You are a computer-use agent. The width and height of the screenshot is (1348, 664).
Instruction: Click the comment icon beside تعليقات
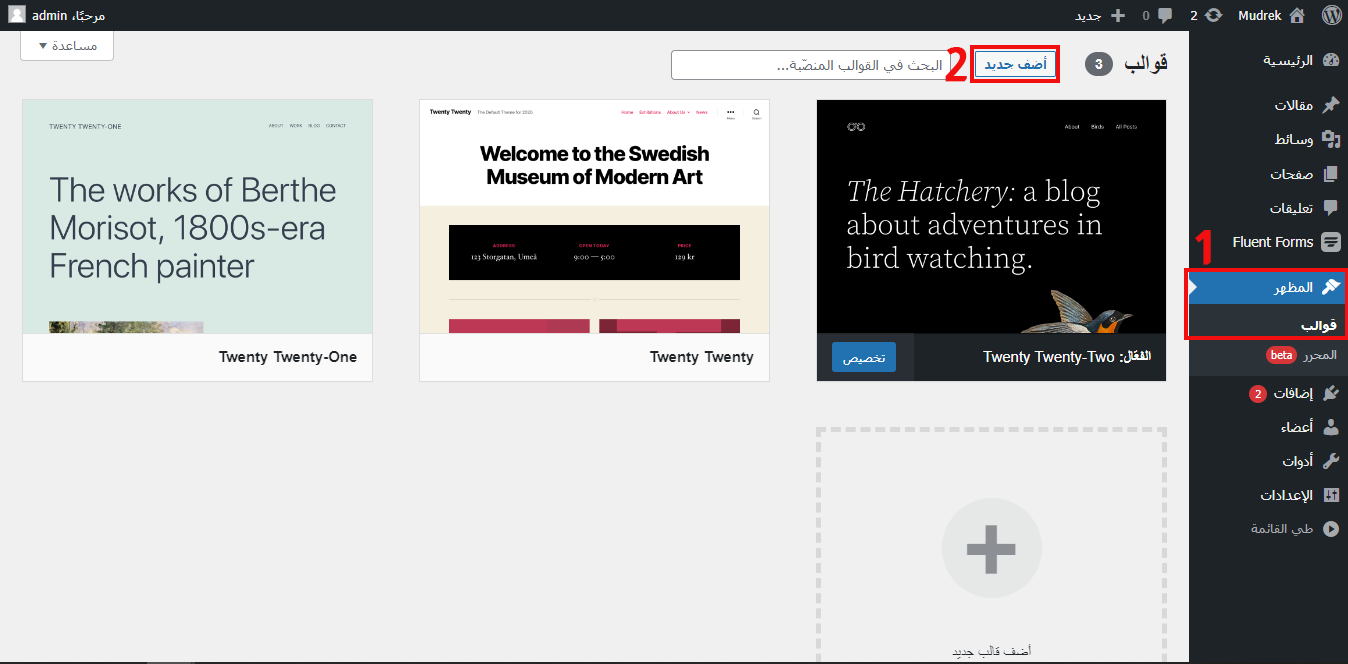point(1330,208)
